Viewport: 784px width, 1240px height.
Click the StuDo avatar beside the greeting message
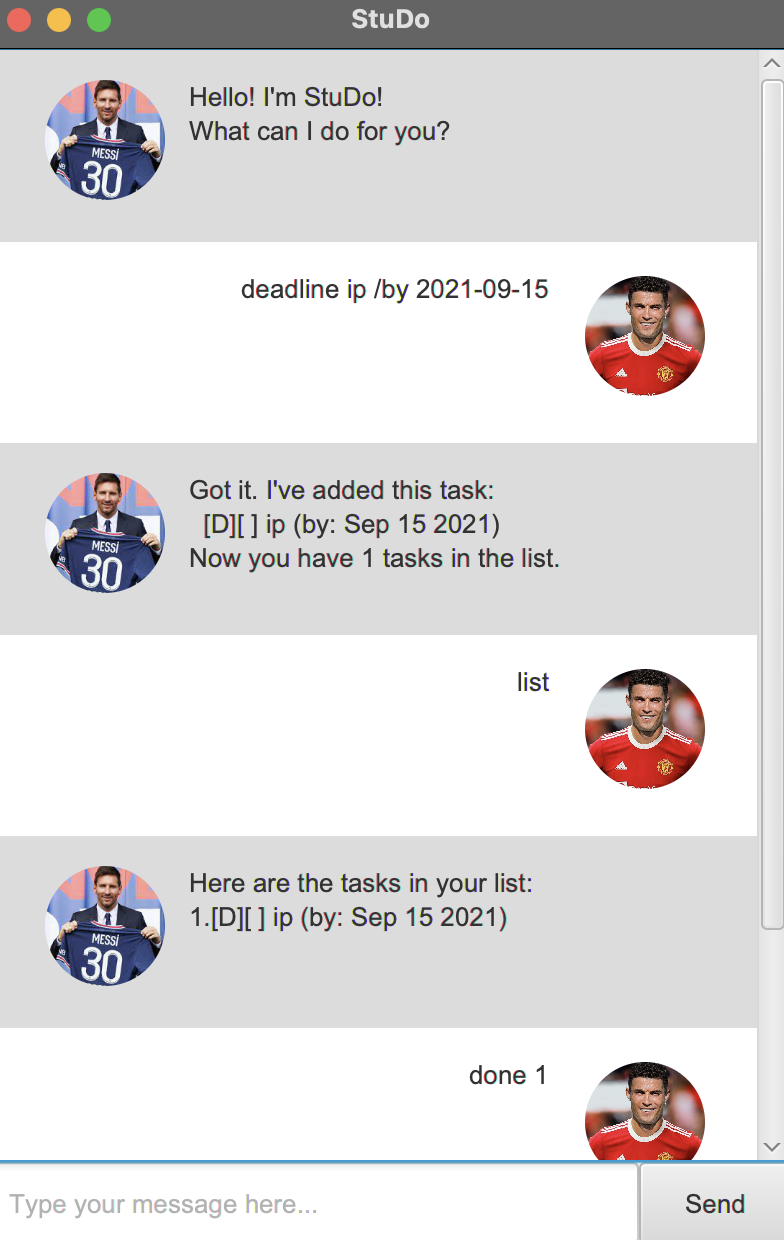(x=105, y=140)
